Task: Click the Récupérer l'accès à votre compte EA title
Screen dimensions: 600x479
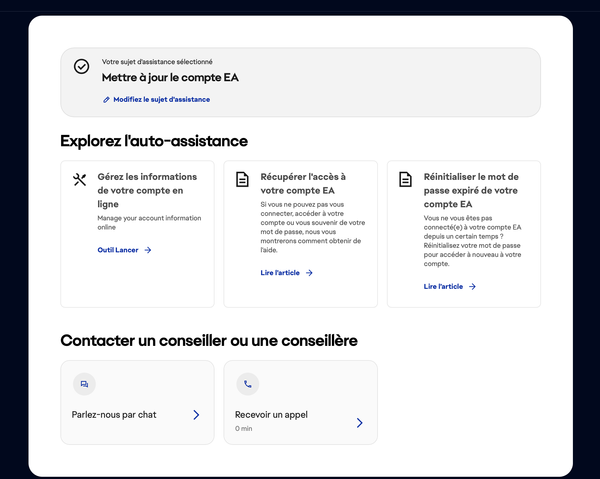Action: click(x=303, y=183)
